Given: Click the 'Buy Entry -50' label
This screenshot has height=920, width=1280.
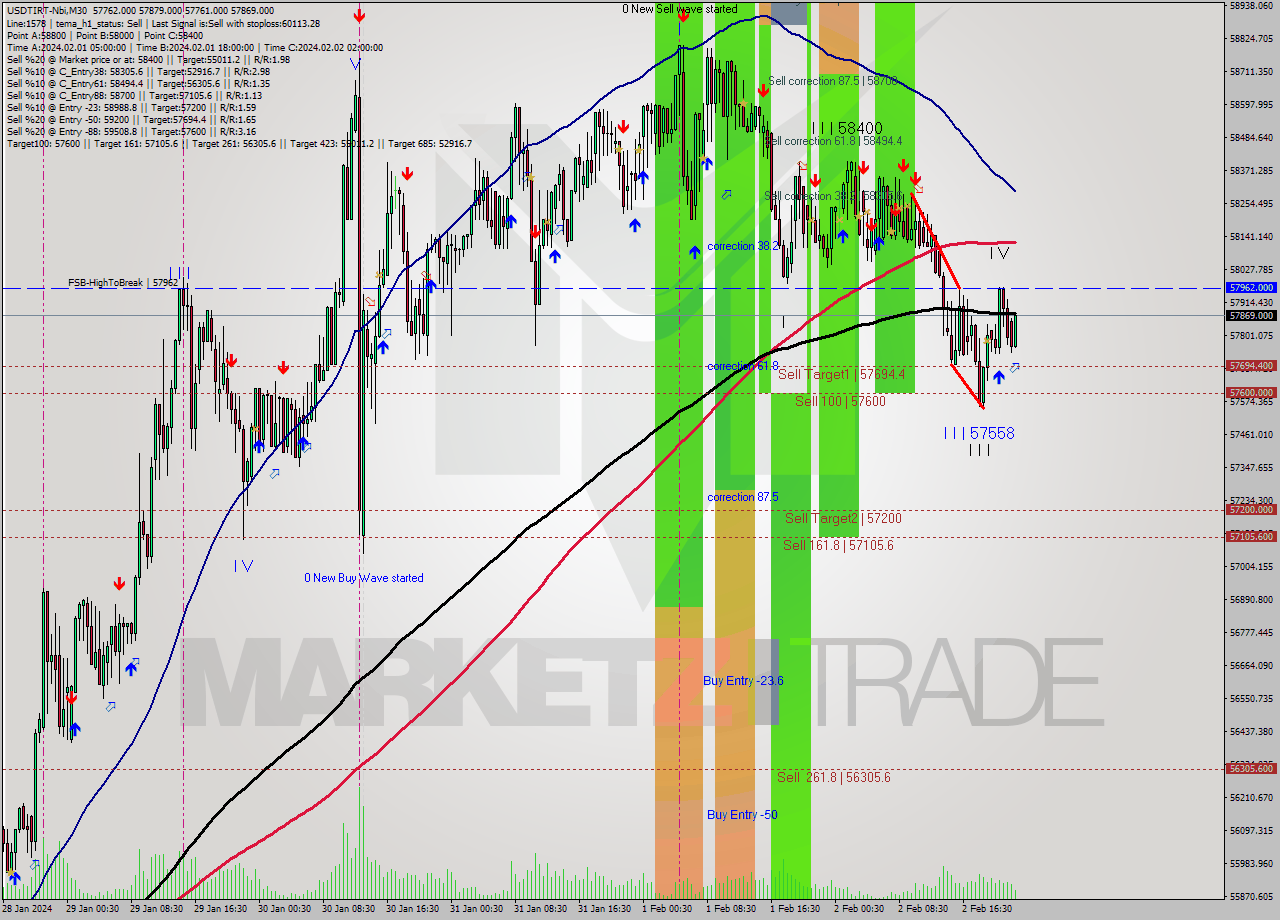Looking at the screenshot, I should [x=742, y=815].
